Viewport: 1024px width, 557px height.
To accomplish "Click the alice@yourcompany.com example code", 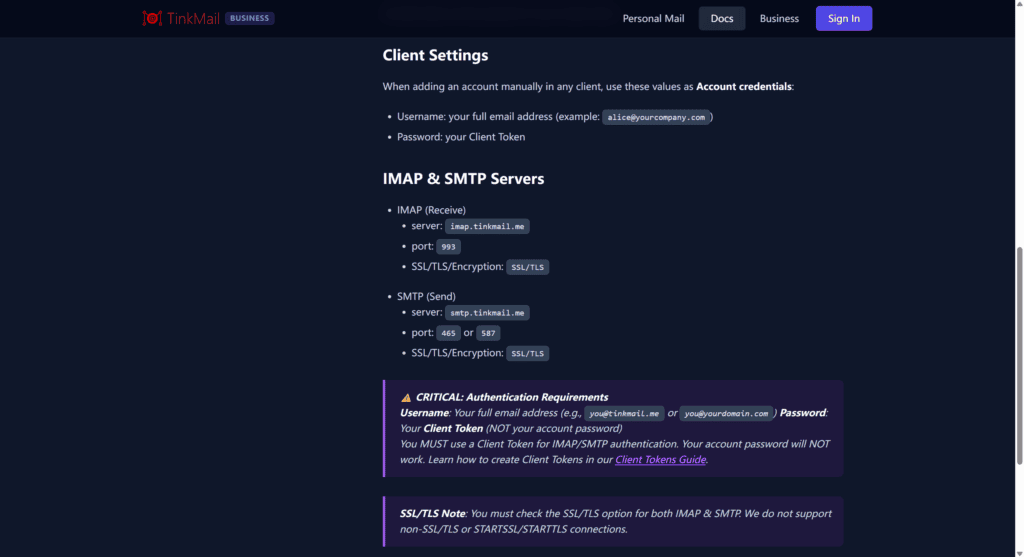I will (x=656, y=117).
